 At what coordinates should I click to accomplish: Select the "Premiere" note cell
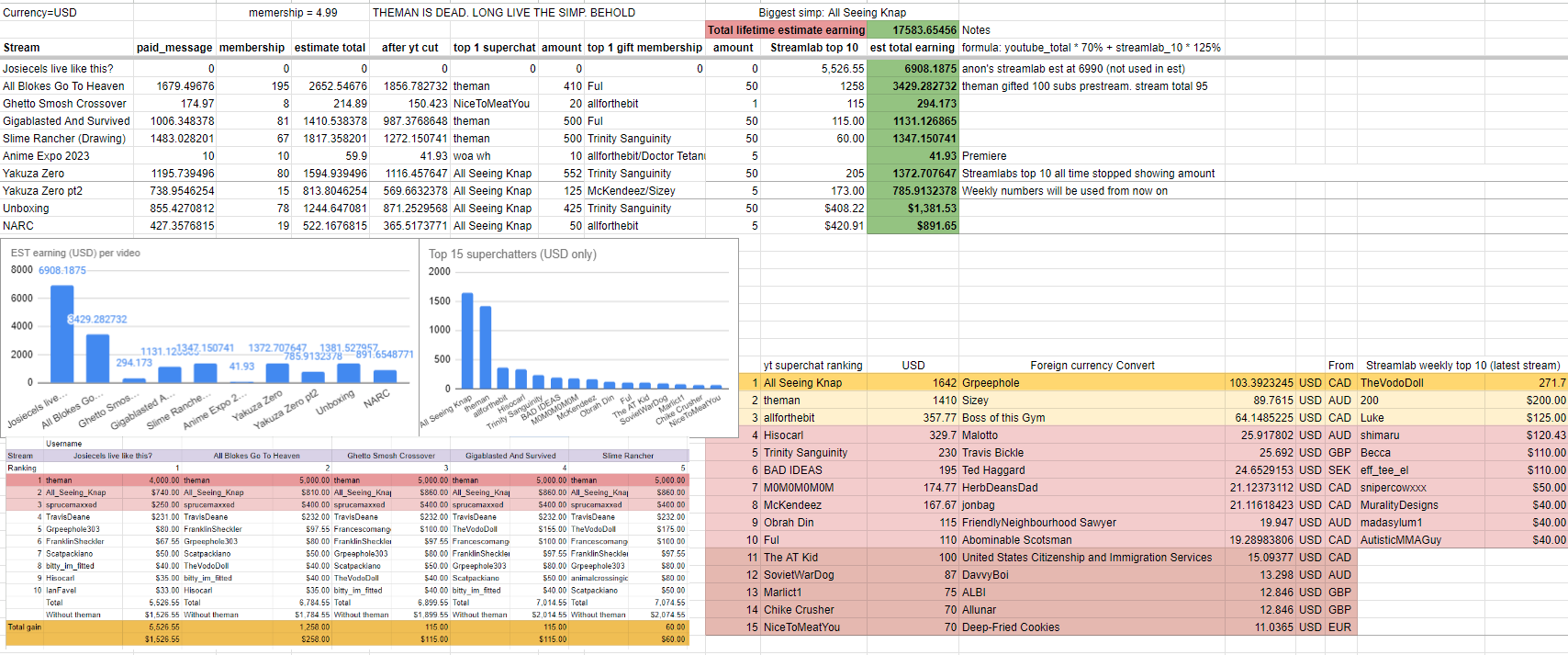984,156
